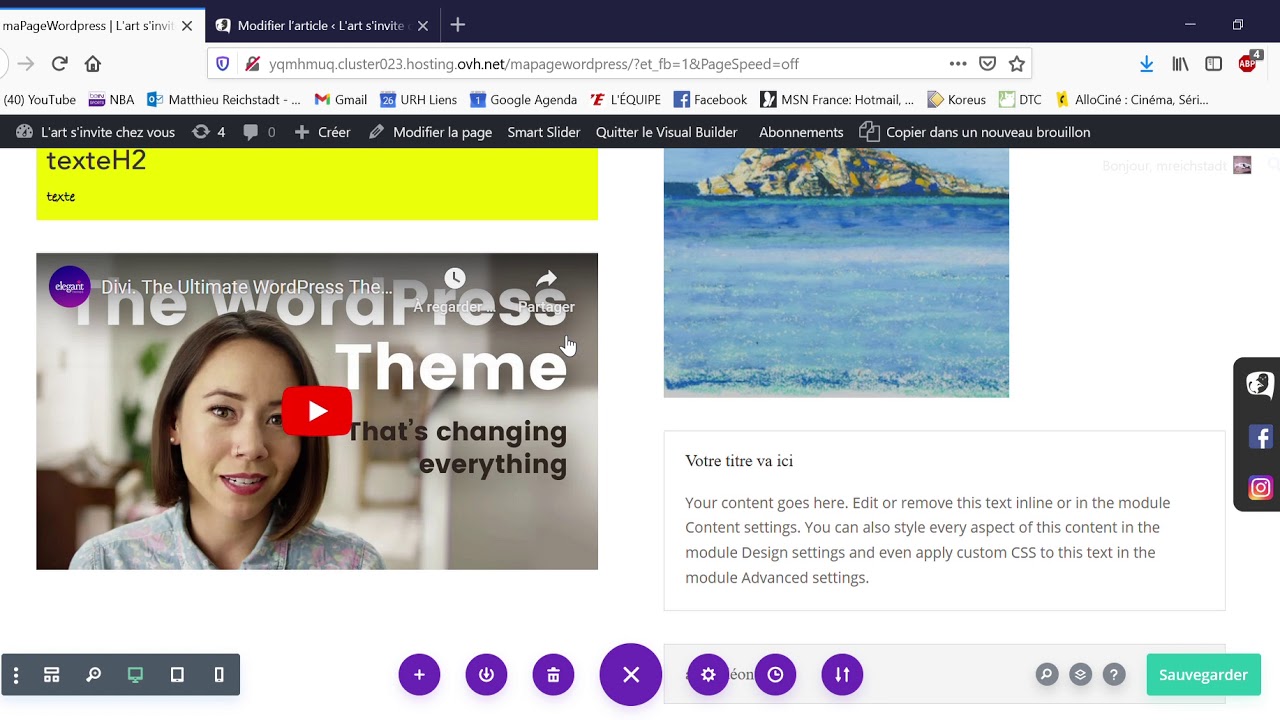Select desktop preview mode
The width and height of the screenshot is (1280, 720).
pyautogui.click(x=135, y=675)
